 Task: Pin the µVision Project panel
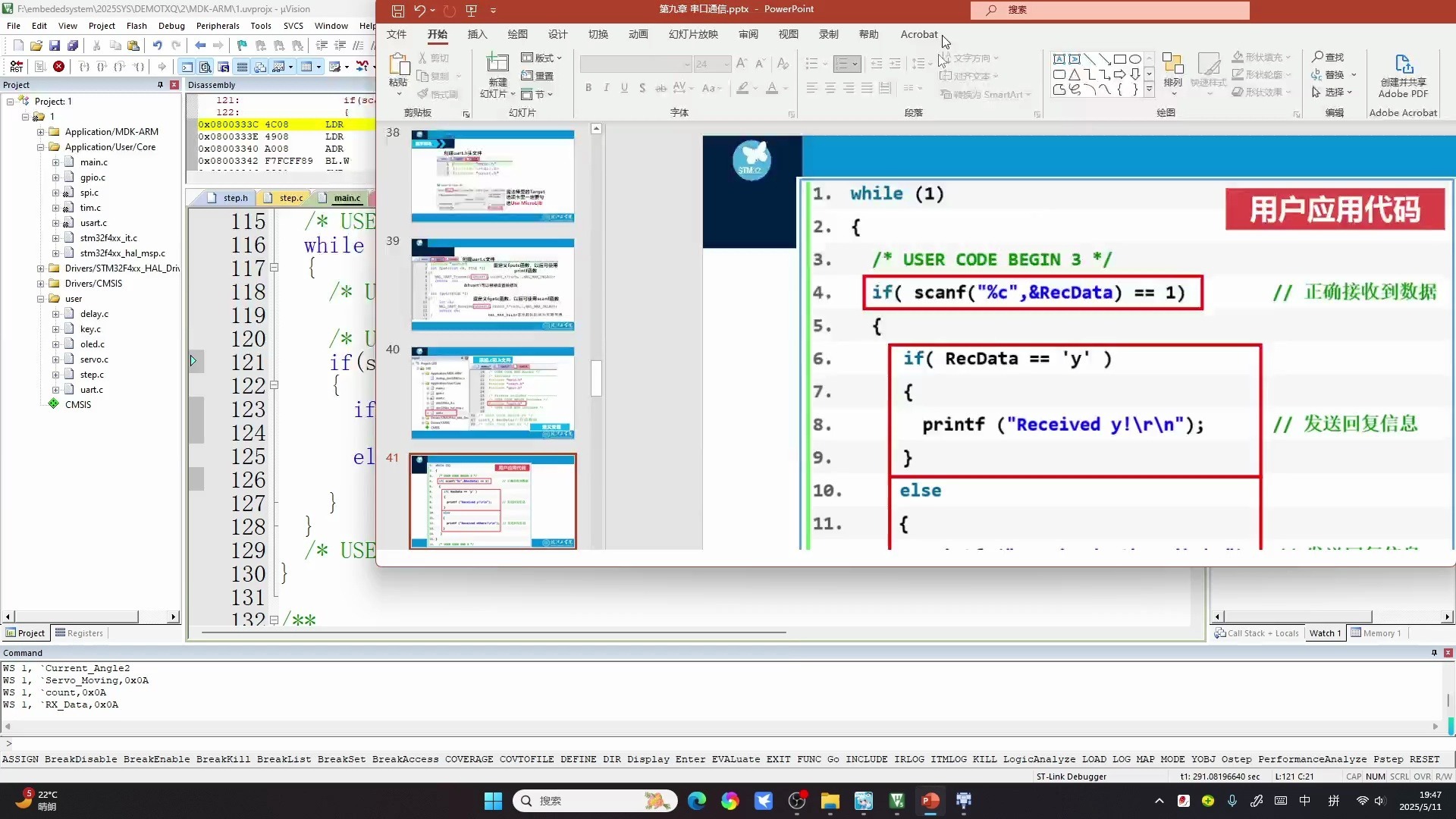[160, 85]
